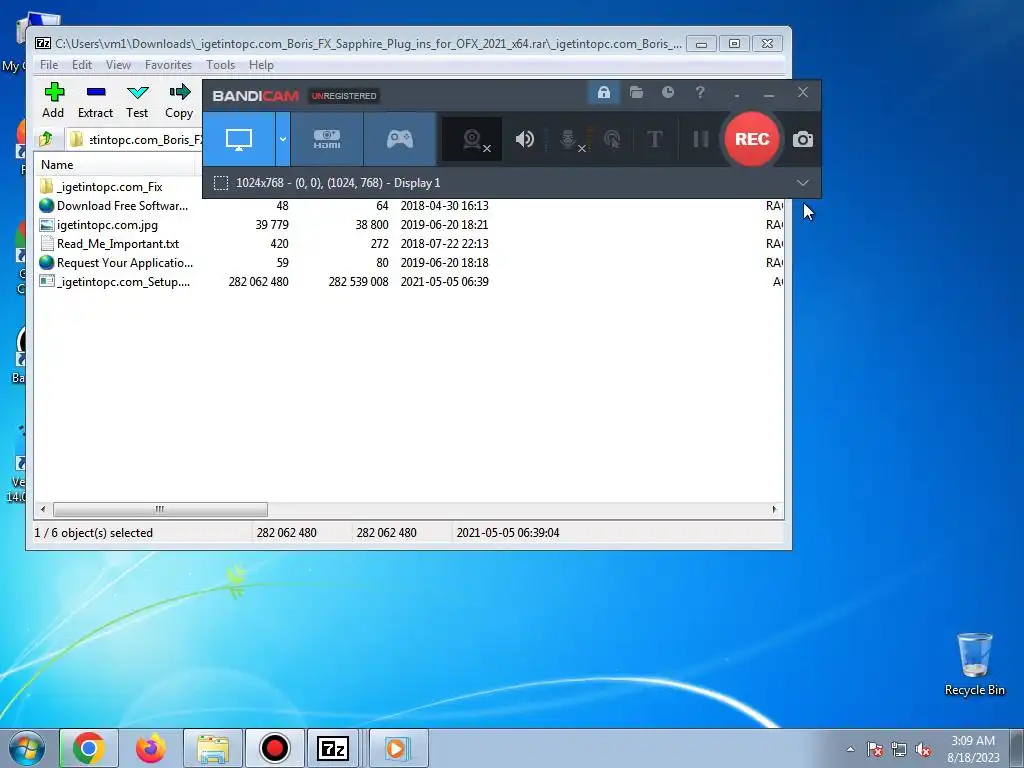Open Bandicam output folder icon
This screenshot has width=1024, height=768.
coord(636,93)
